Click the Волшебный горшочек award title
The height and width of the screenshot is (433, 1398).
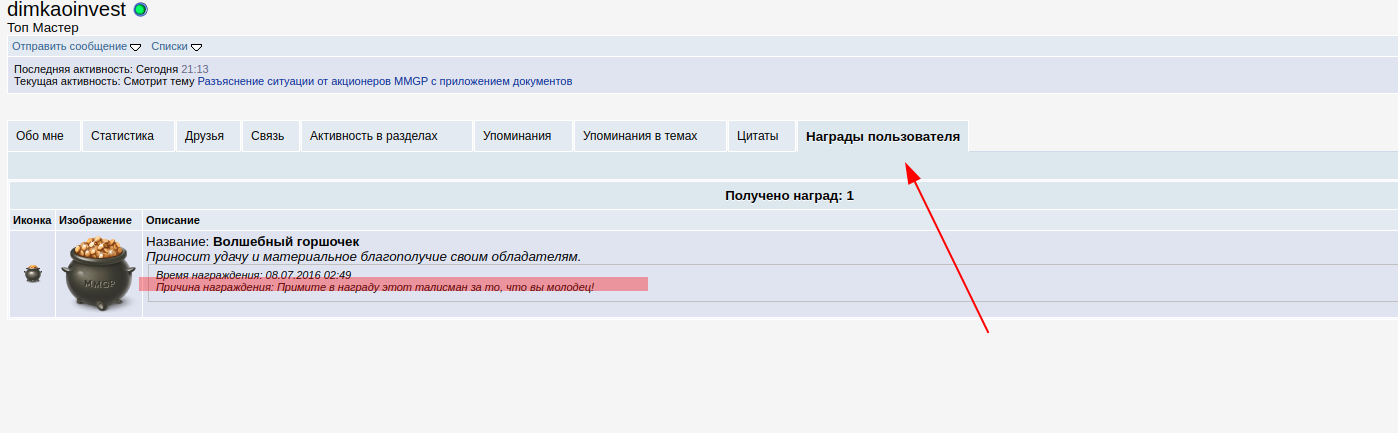pos(286,242)
